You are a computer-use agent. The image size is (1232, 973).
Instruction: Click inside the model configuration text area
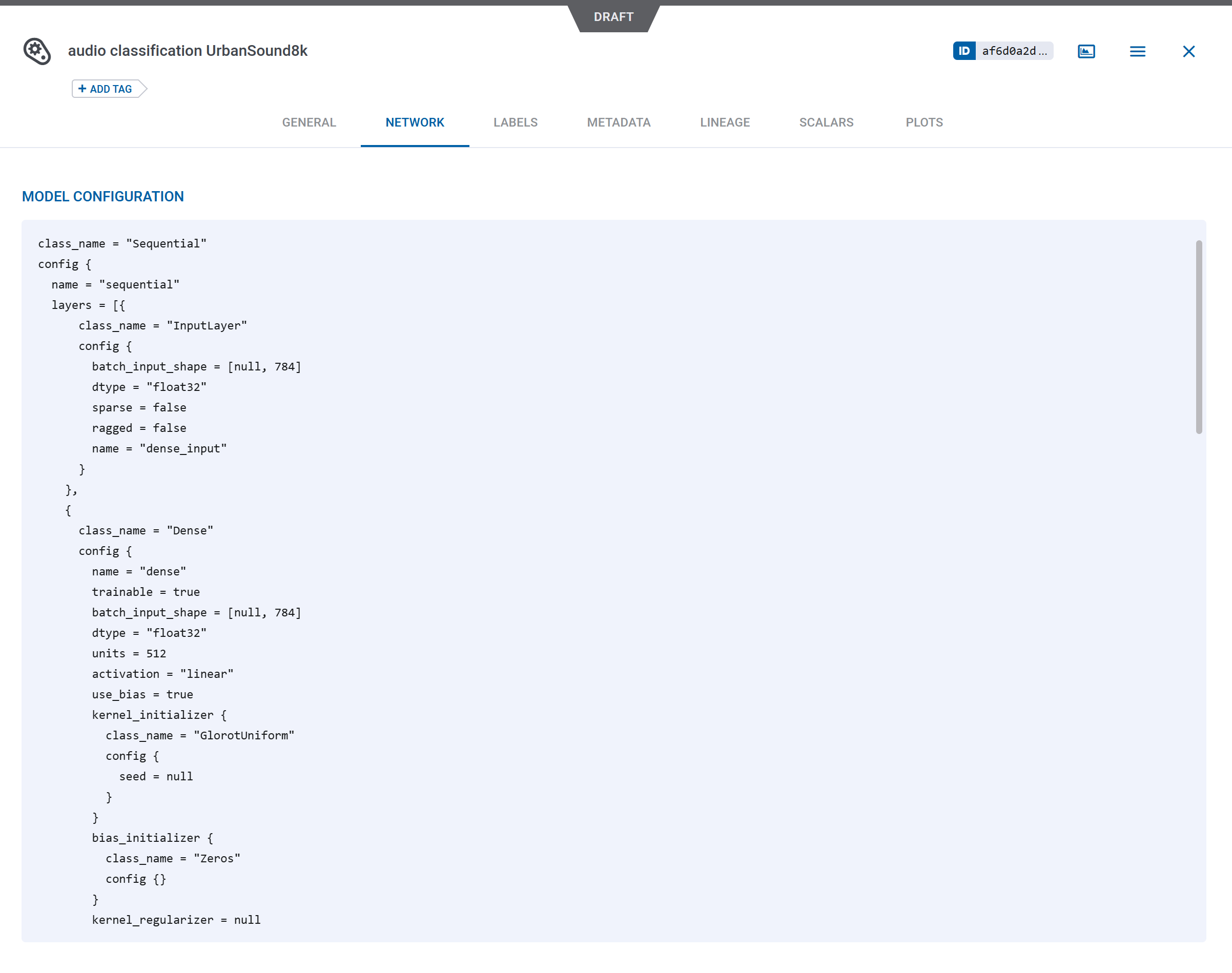click(570, 570)
